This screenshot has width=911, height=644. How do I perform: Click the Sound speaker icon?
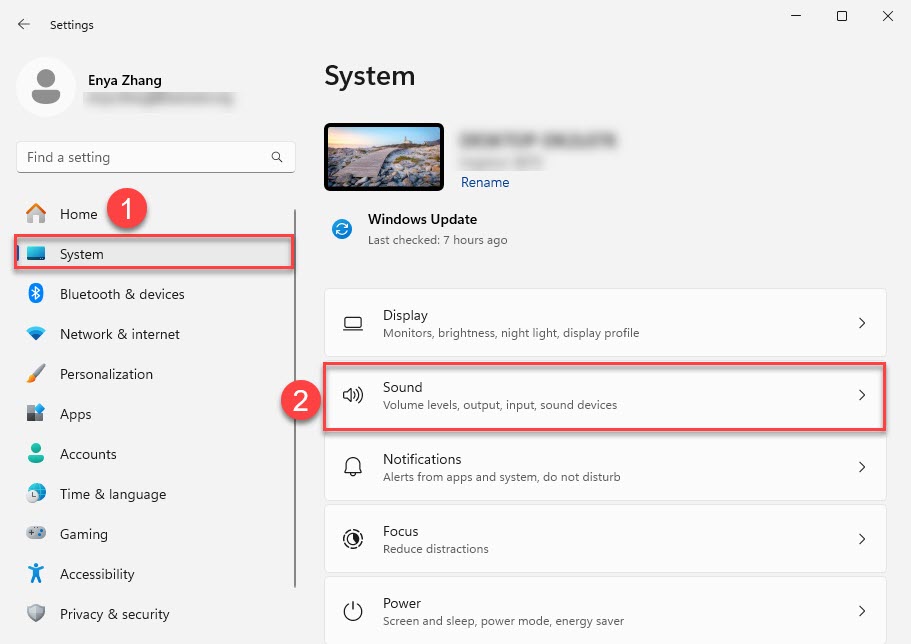pos(352,395)
